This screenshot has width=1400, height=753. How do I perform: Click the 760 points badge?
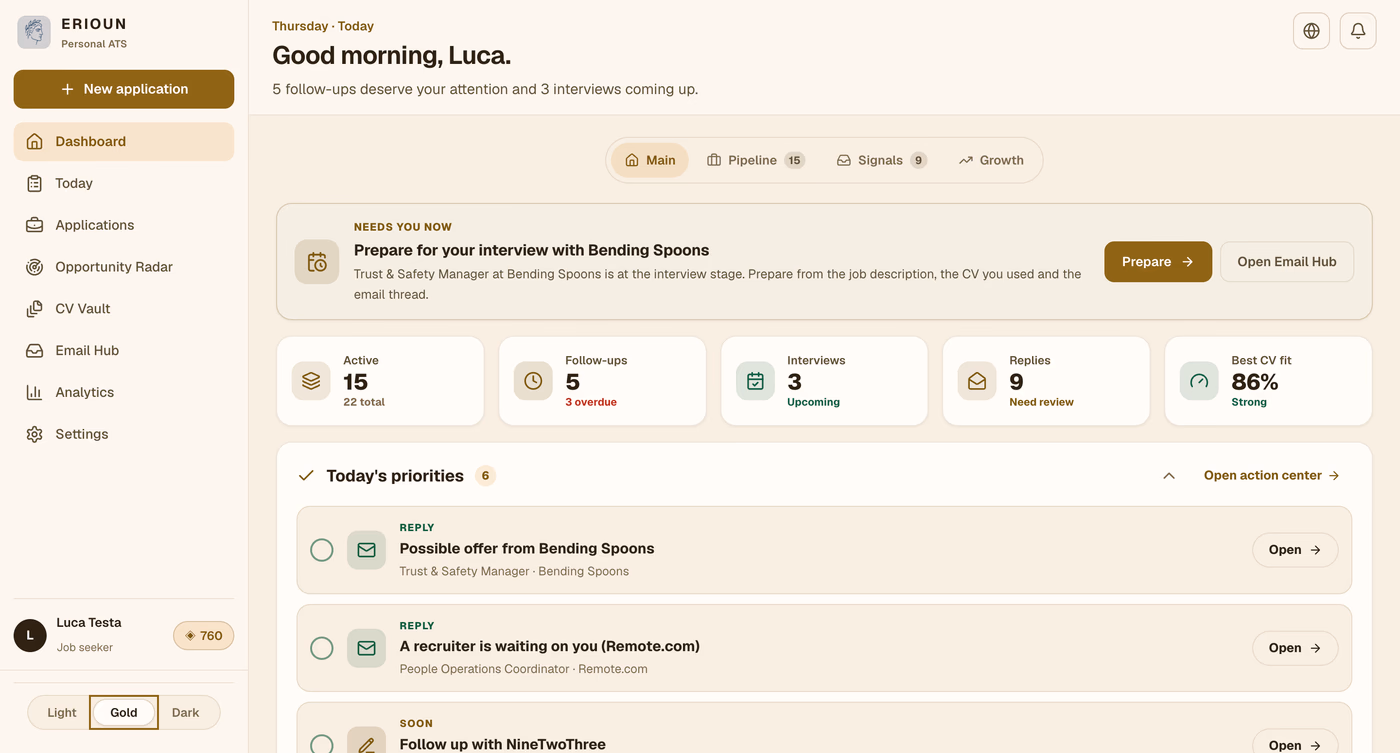pos(204,636)
